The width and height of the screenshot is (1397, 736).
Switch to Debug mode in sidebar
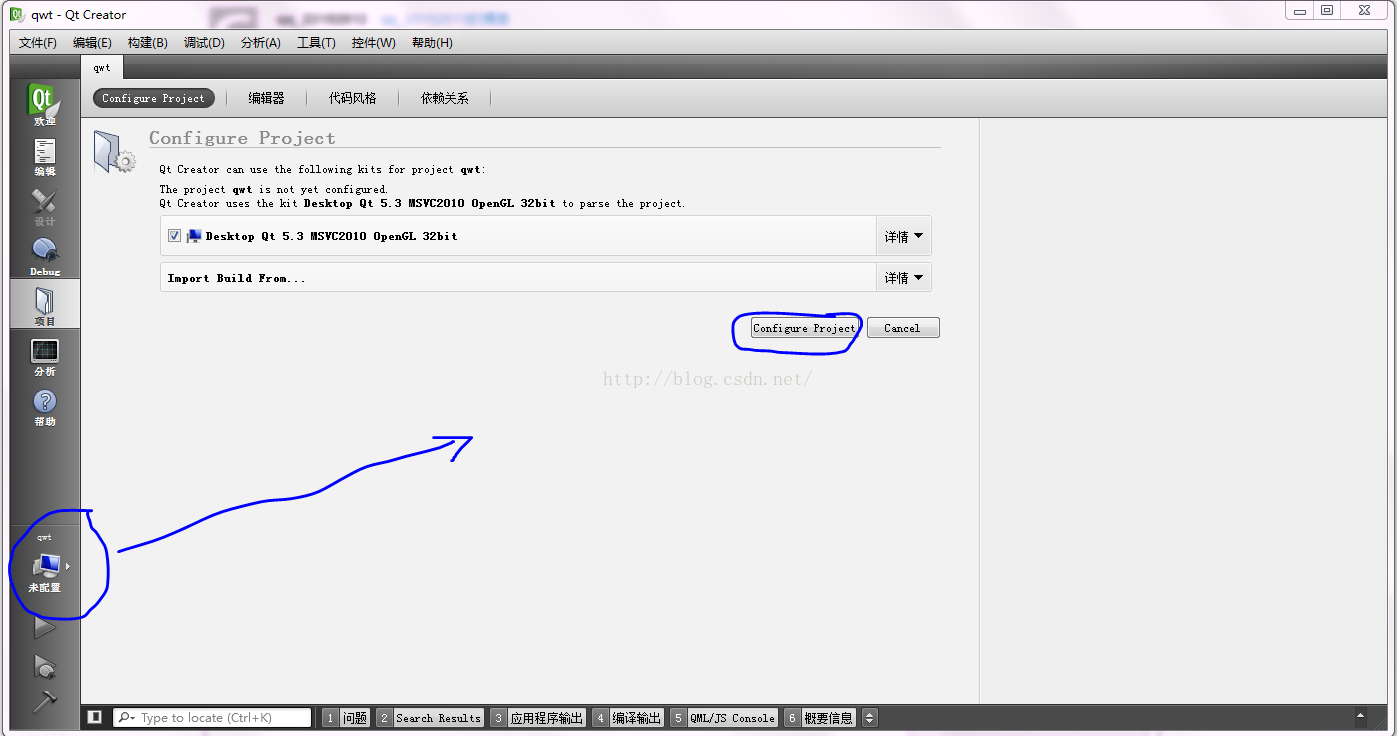[x=44, y=256]
